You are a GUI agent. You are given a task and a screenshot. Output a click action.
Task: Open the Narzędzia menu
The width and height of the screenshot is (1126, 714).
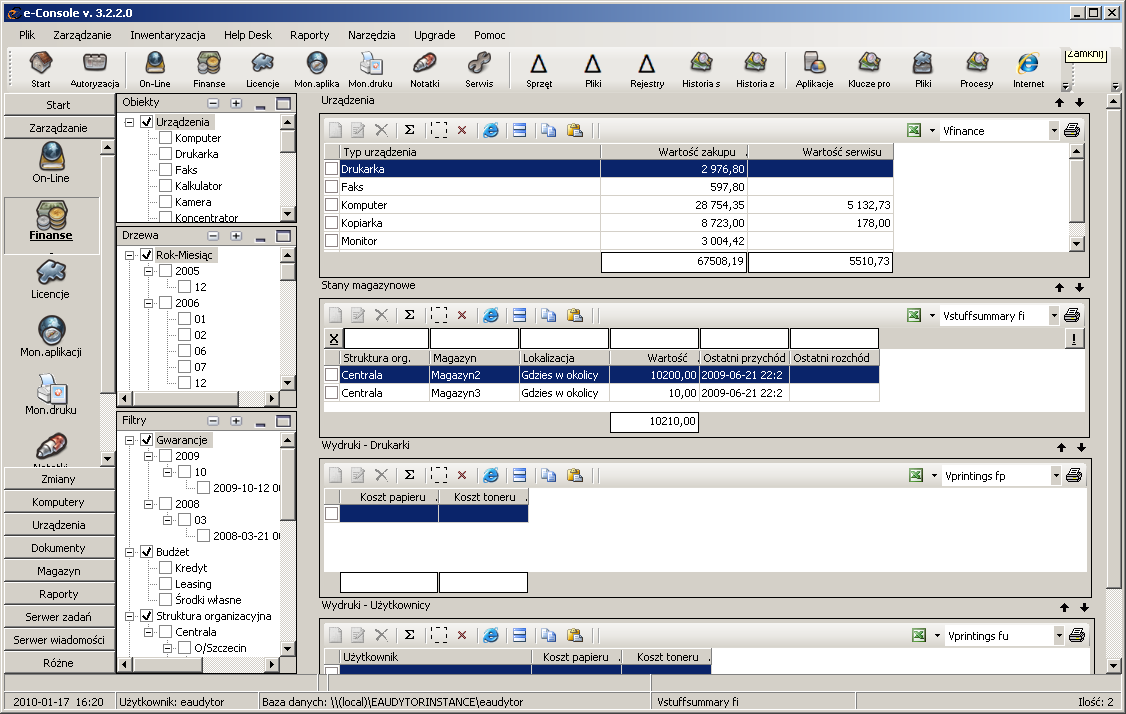click(372, 34)
